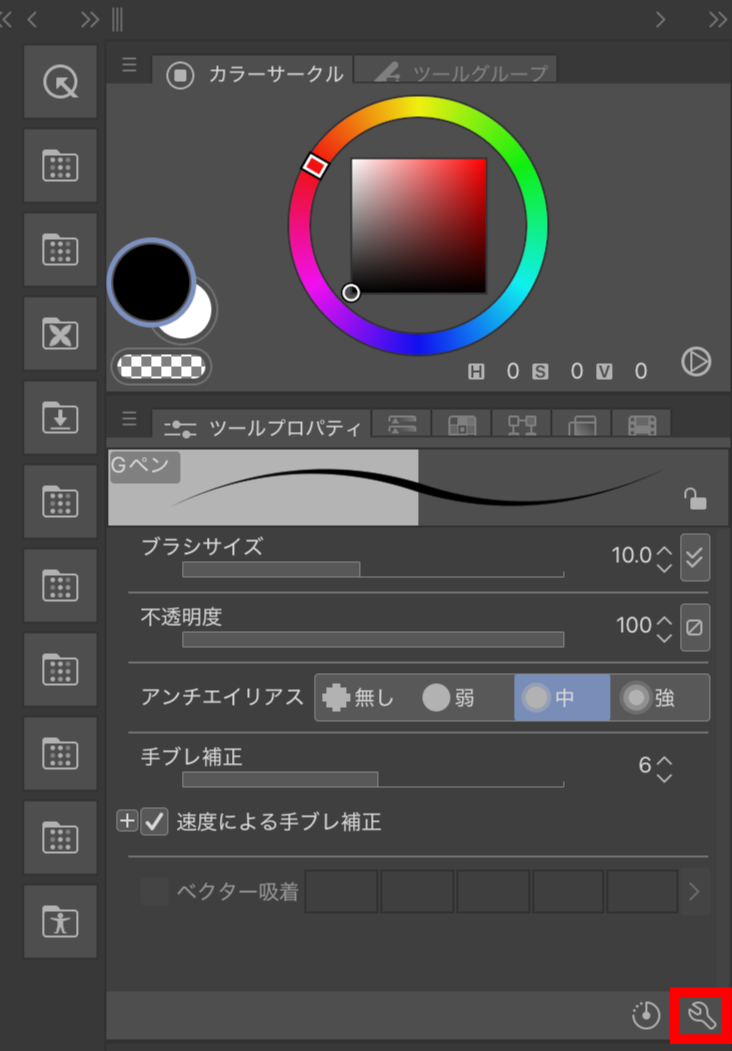Image resolution: width=732 pixels, height=1051 pixels.
Task: Click the red handle on hue ring
Action: pos(314,166)
